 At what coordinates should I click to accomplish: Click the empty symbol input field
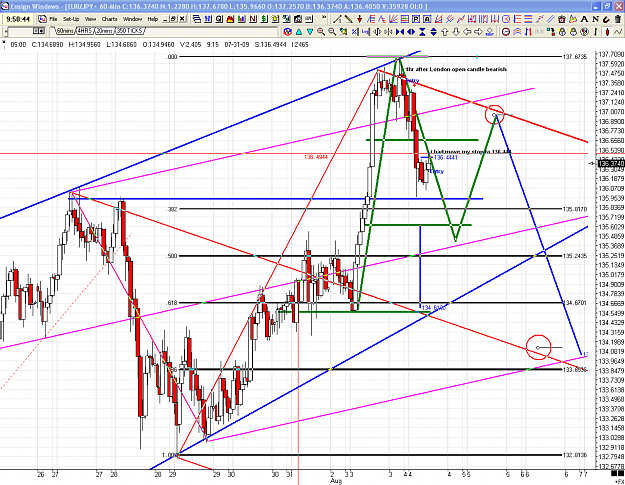tap(20, 31)
